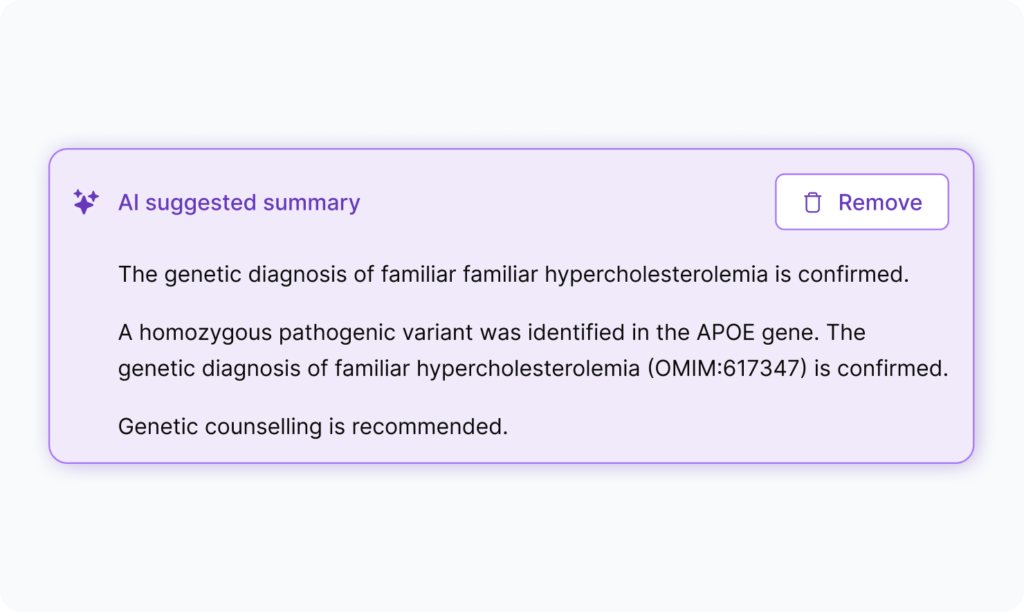Click the trash can icon
The height and width of the screenshot is (612, 1024).
pos(813,202)
